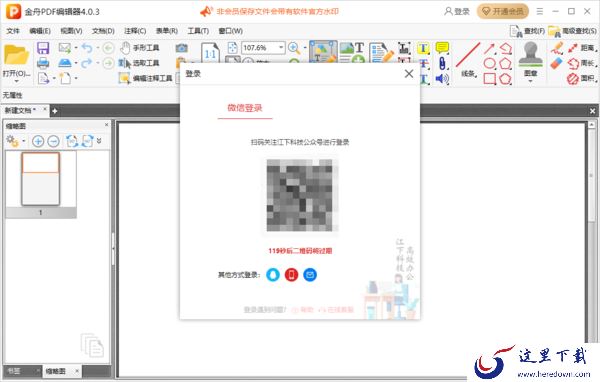
Task: Draw a rectangle with the red square tool
Action: (489, 79)
